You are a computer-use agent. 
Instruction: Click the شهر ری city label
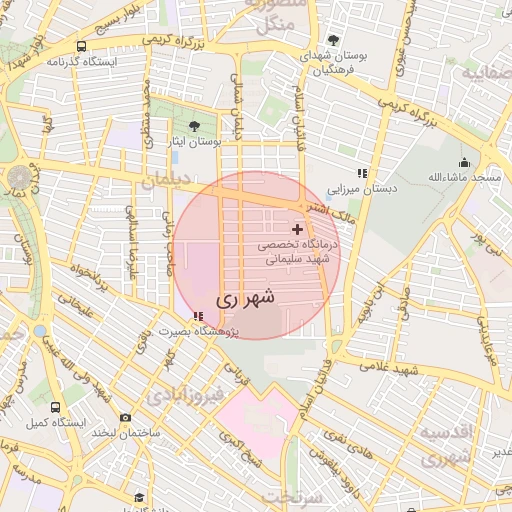pyautogui.click(x=245, y=297)
